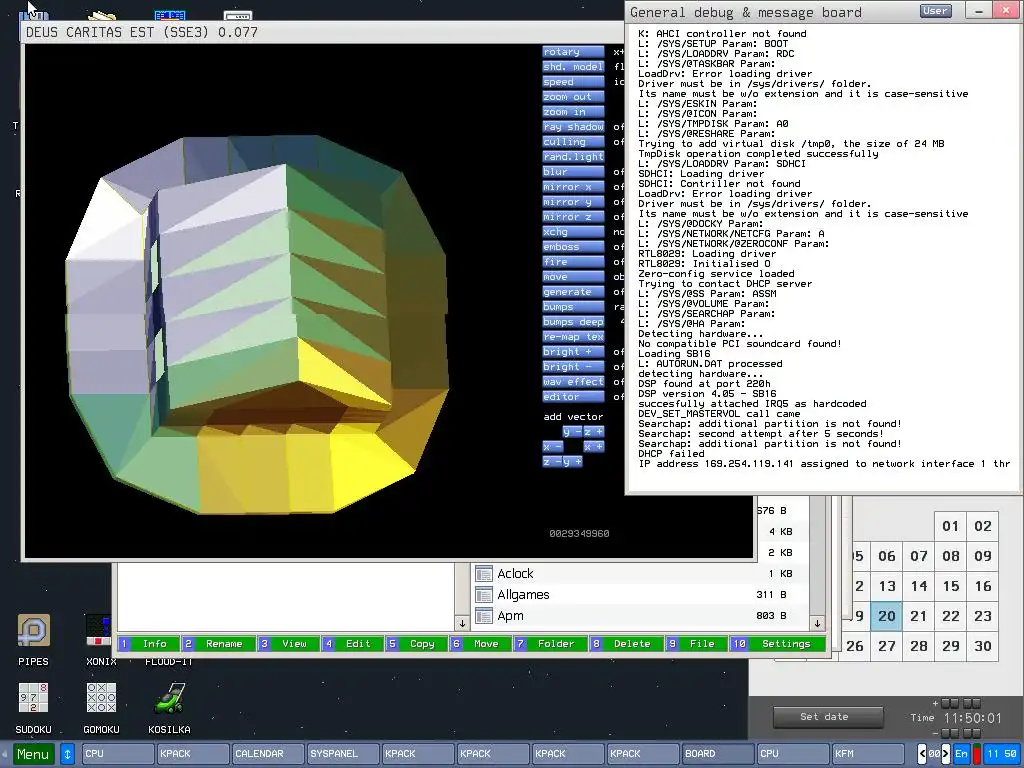Open the GOMOKU game icon
The width and height of the screenshot is (1024, 768).
point(101,697)
